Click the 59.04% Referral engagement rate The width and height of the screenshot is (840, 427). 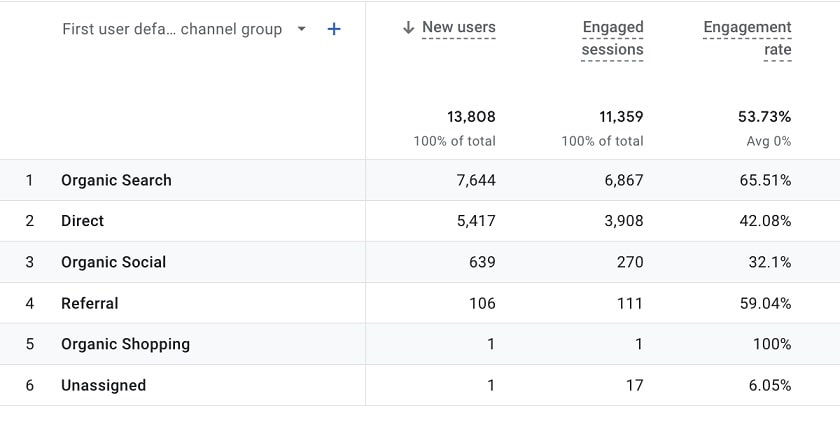point(765,303)
